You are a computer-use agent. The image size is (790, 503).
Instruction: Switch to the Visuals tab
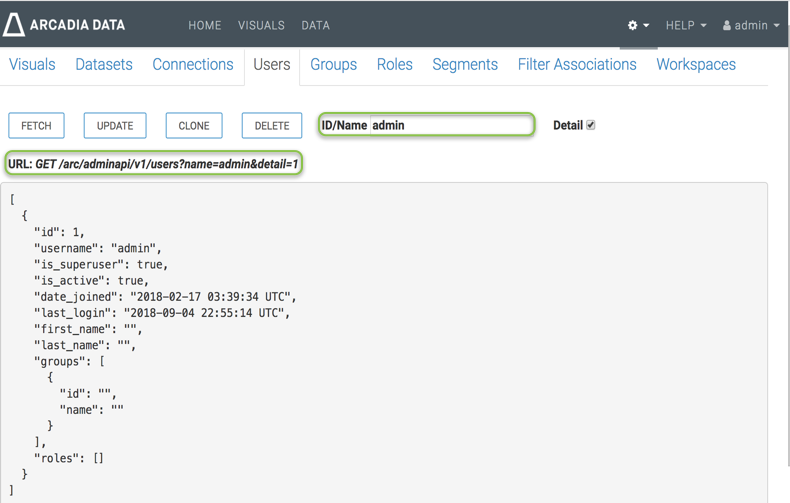pyautogui.click(x=32, y=64)
